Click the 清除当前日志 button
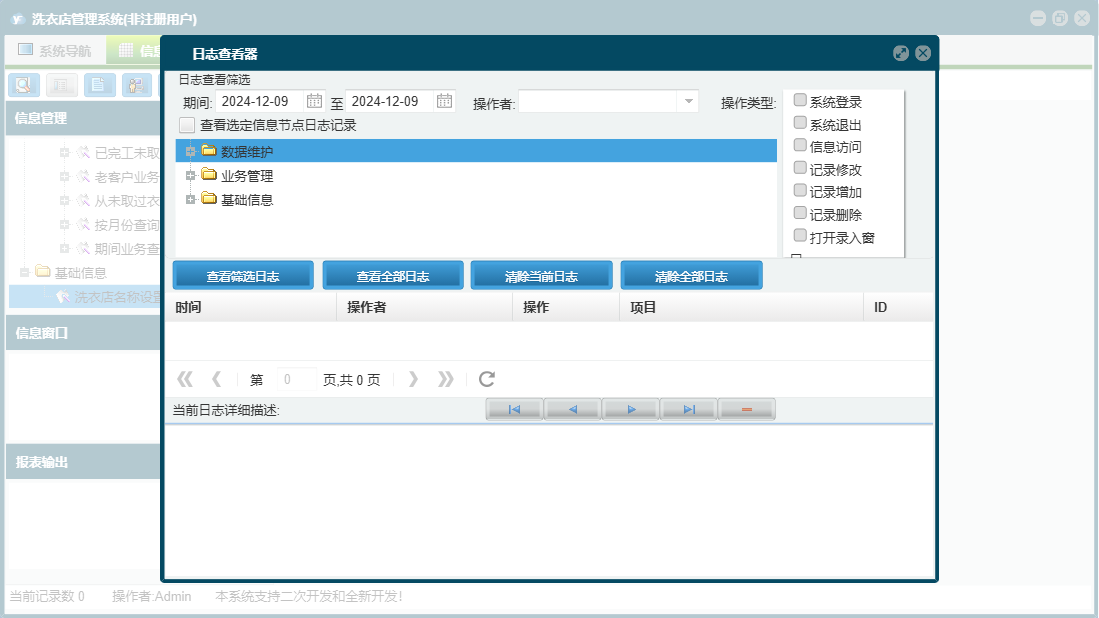 point(541,275)
